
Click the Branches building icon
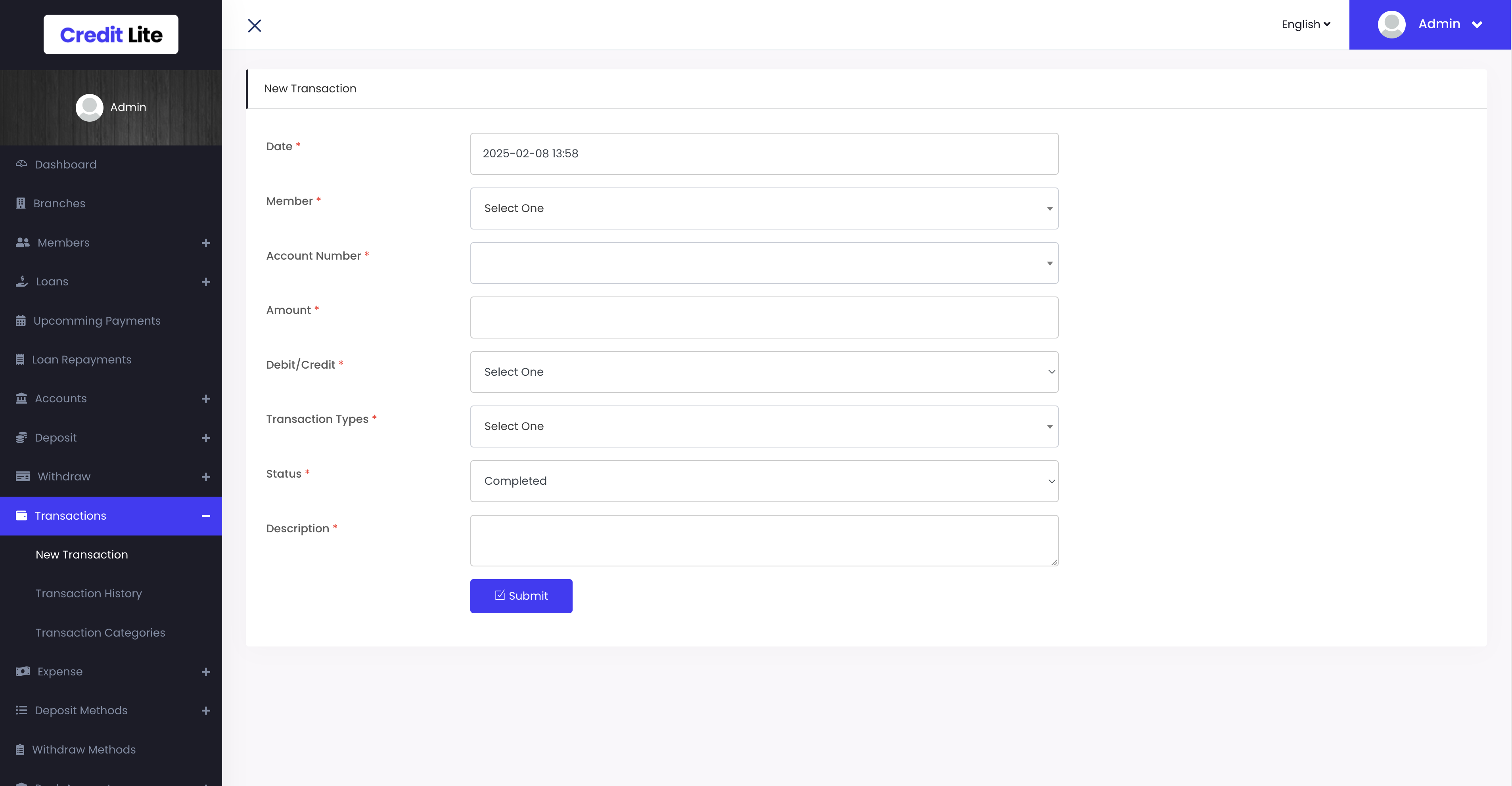(x=21, y=203)
